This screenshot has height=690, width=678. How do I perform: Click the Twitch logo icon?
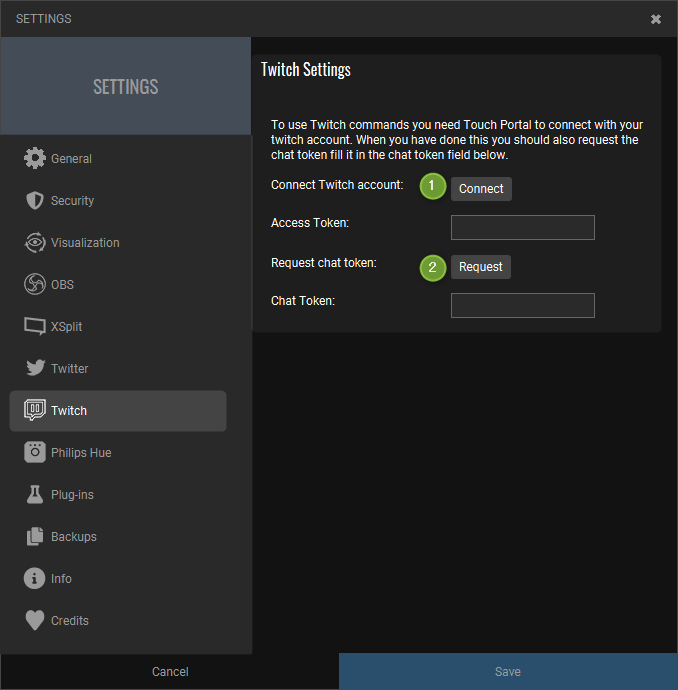tap(35, 410)
